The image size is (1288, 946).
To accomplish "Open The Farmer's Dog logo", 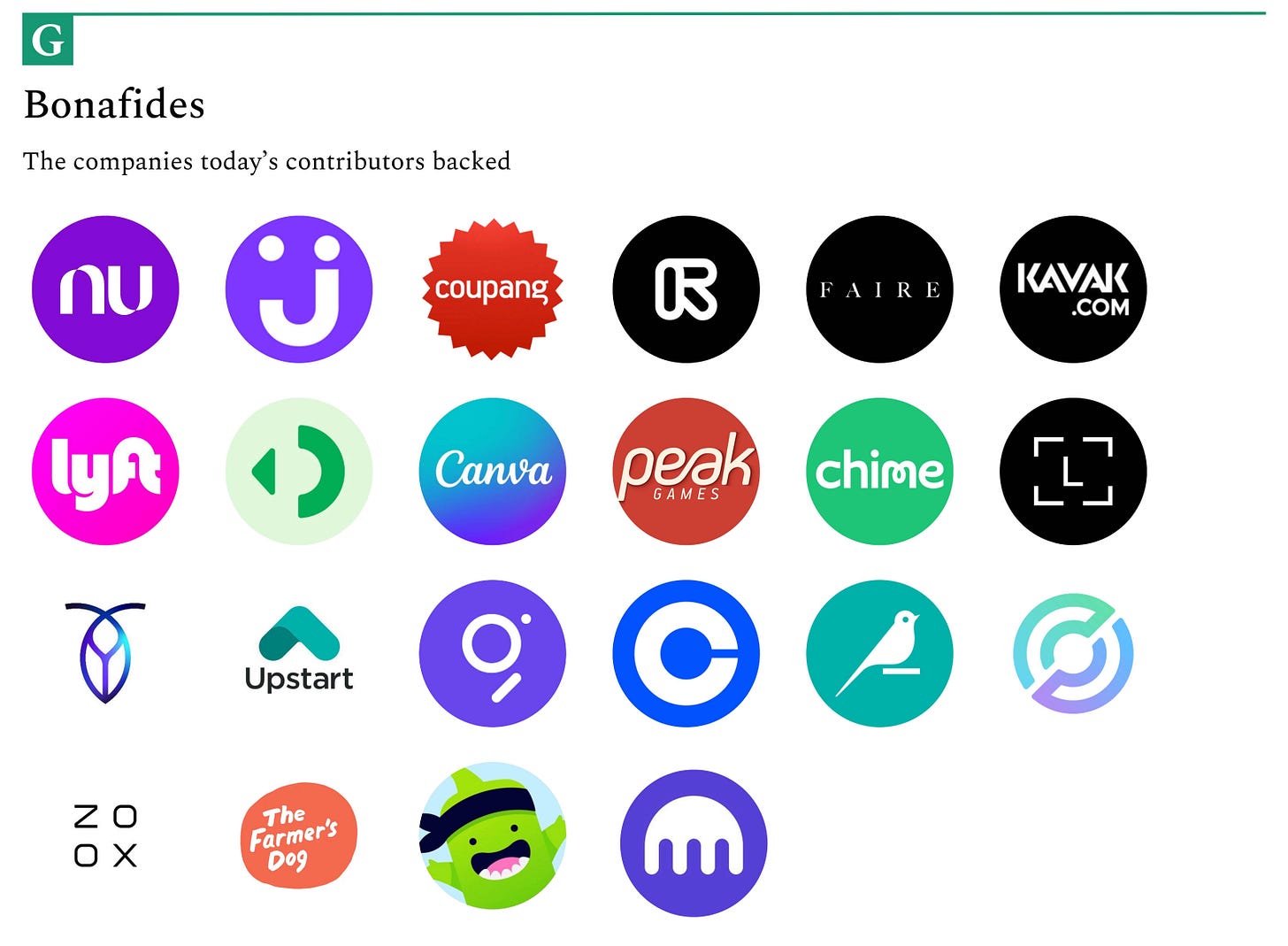I will coord(299,835).
